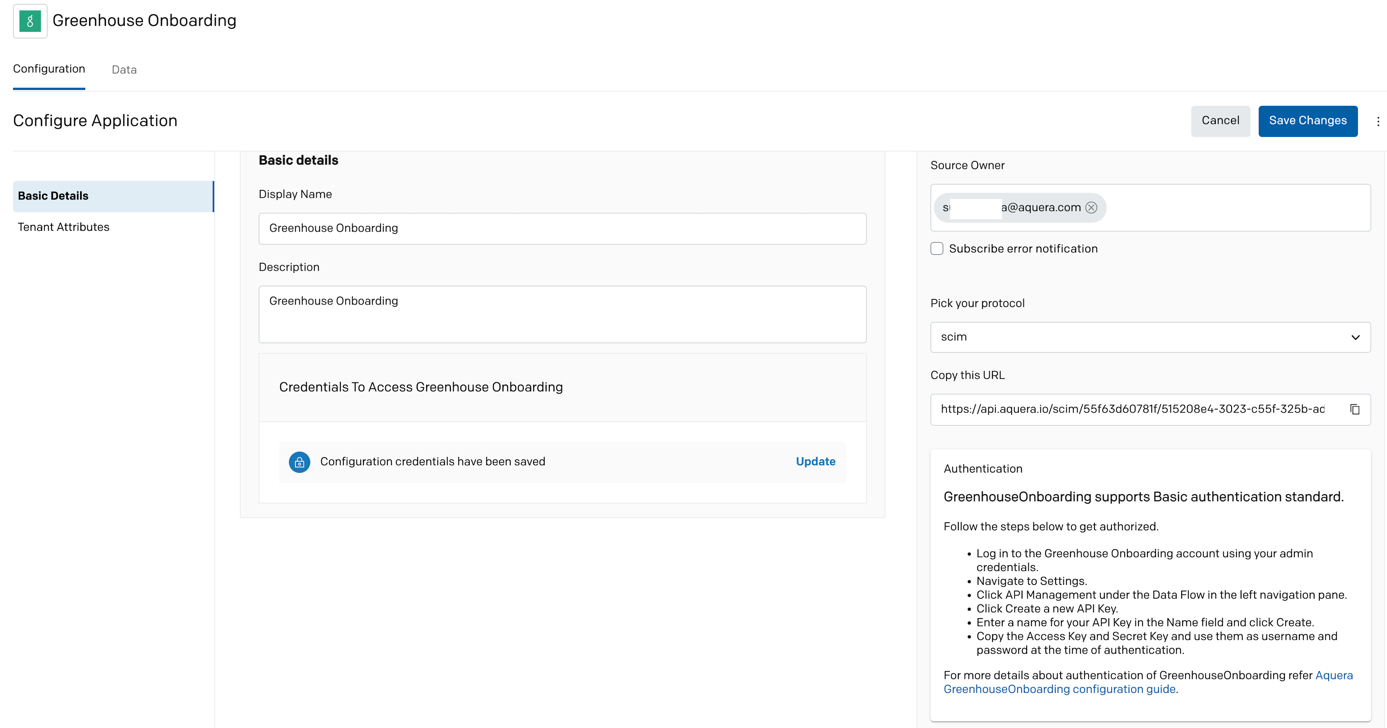
Task: Focus the Display Name input field
Action: tap(562, 228)
